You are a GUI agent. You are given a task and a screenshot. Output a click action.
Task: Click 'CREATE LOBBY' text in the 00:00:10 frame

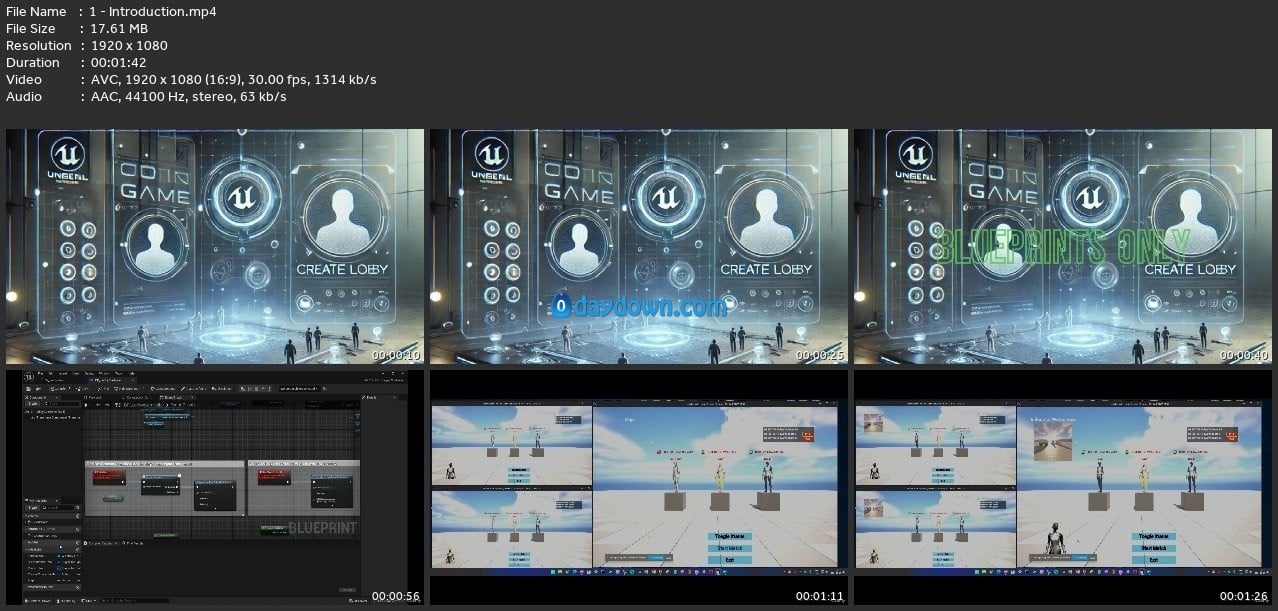(342, 269)
